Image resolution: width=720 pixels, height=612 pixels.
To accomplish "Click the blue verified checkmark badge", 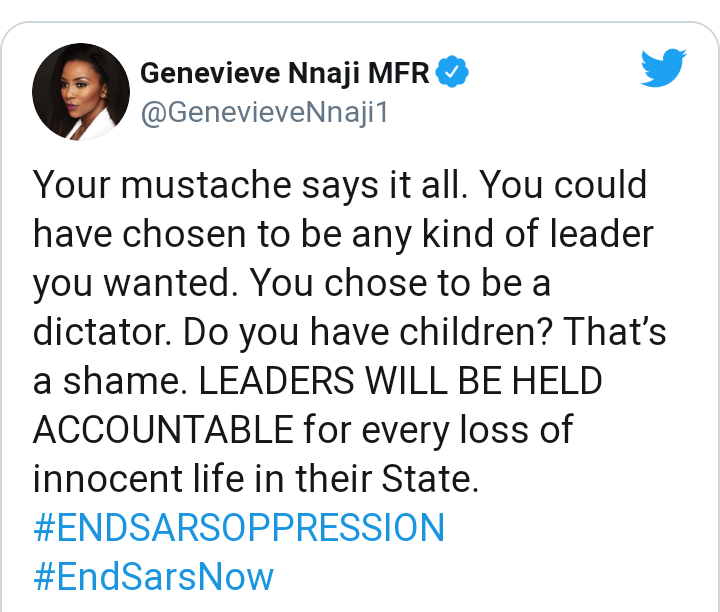I will (x=452, y=71).
